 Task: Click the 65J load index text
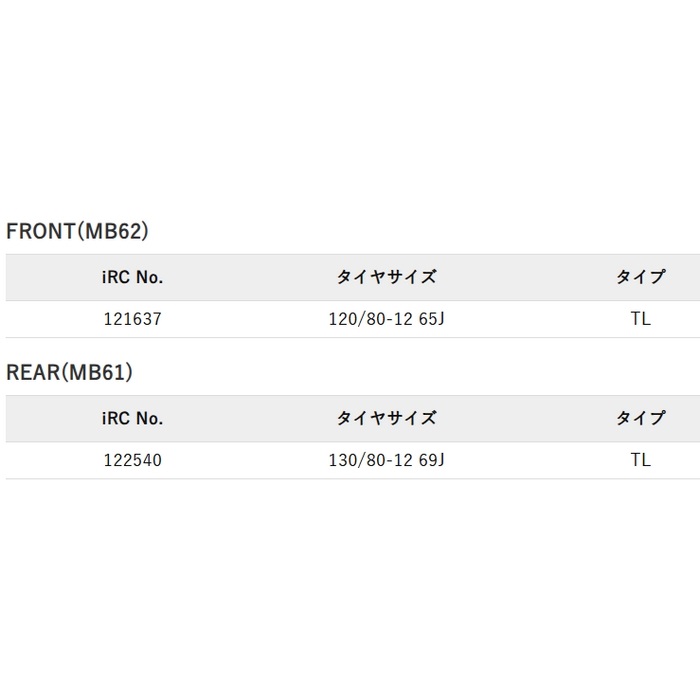[432, 319]
